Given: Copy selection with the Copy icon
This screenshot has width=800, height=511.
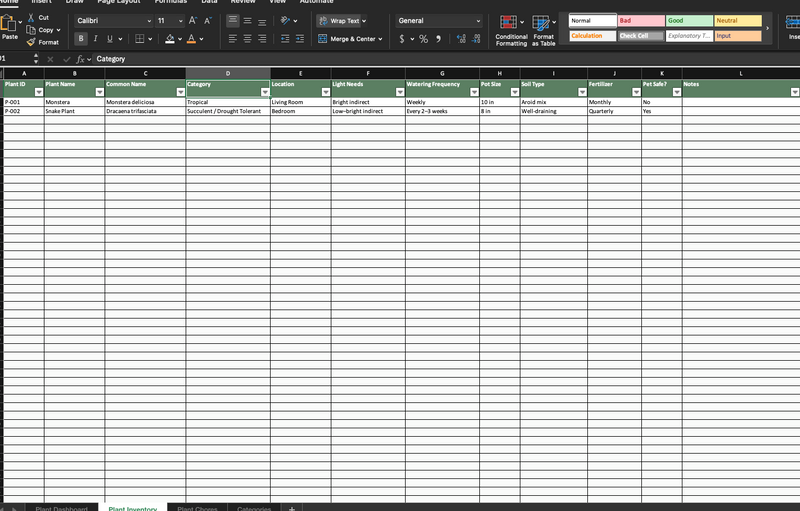Looking at the screenshot, I should [31, 30].
